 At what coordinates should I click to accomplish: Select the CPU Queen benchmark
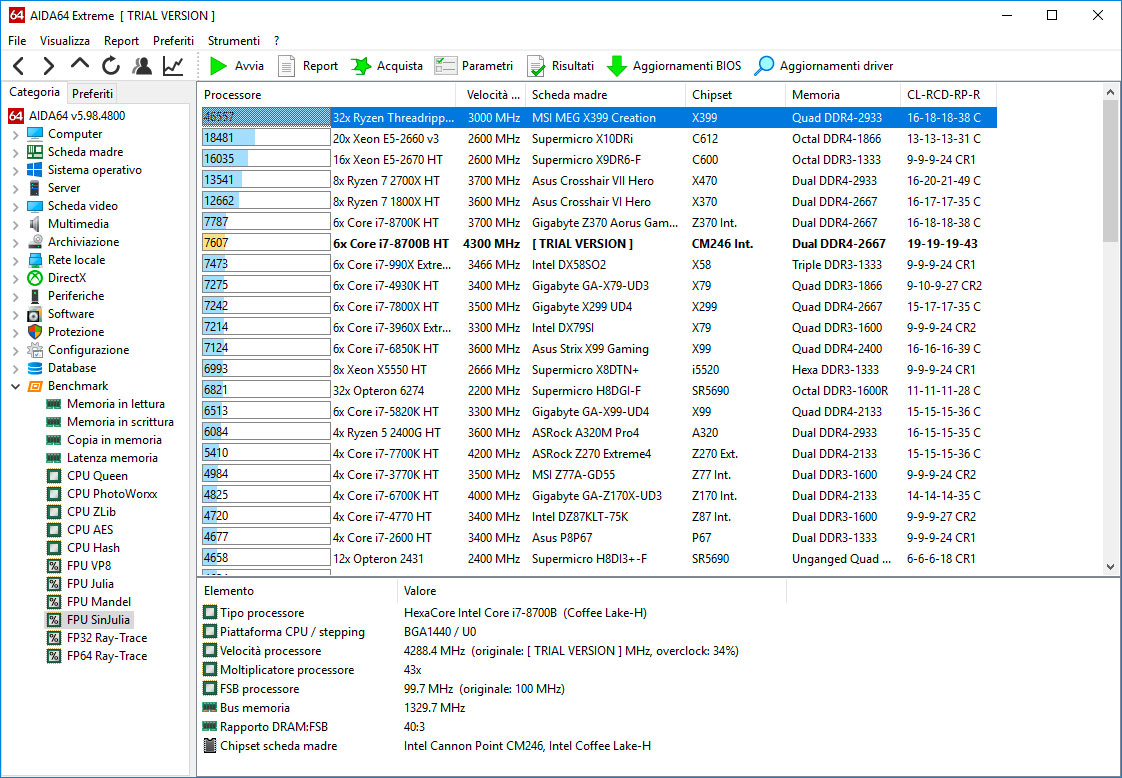tap(97, 476)
